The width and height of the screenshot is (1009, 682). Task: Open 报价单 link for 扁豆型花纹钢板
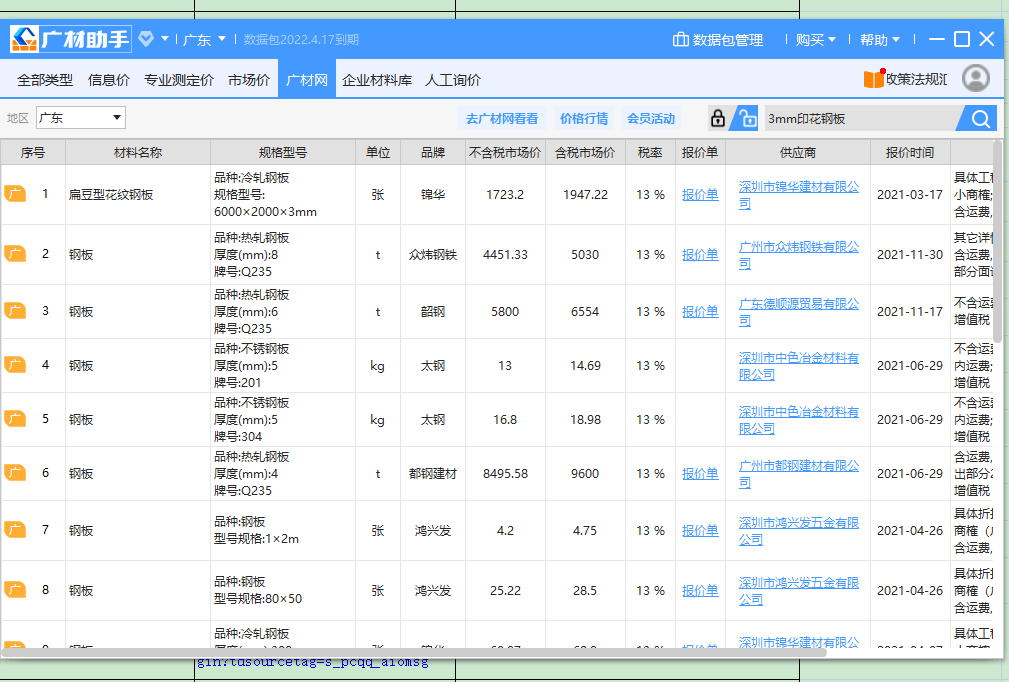point(700,194)
